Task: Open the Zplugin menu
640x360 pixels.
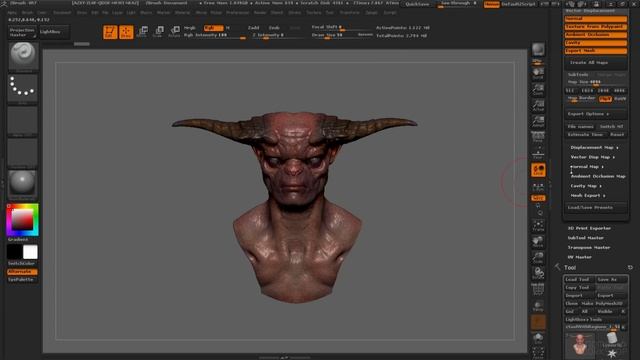Action: click(371, 13)
